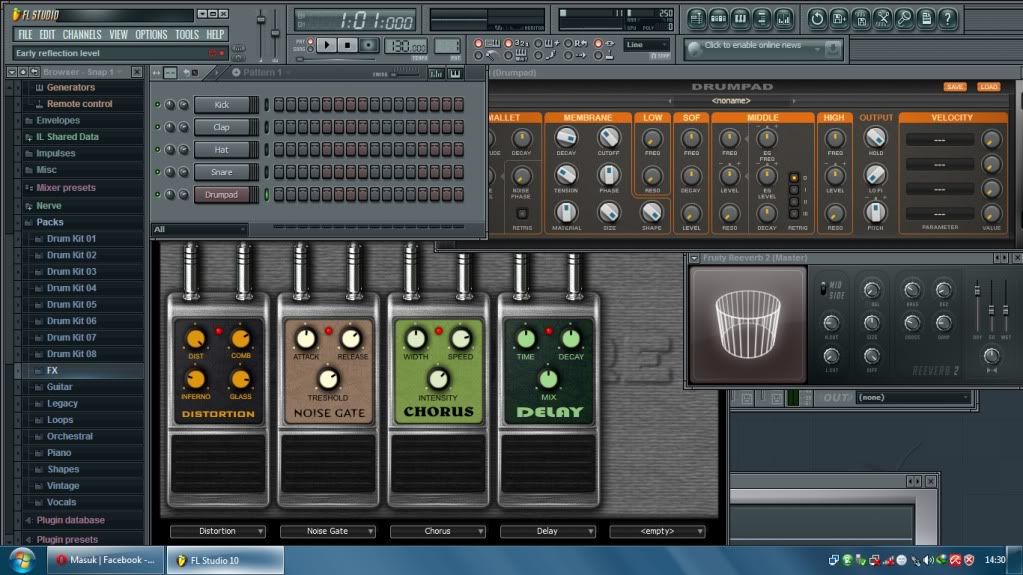Click the Snare channel button
The height and width of the screenshot is (575, 1023).
pyautogui.click(x=222, y=172)
